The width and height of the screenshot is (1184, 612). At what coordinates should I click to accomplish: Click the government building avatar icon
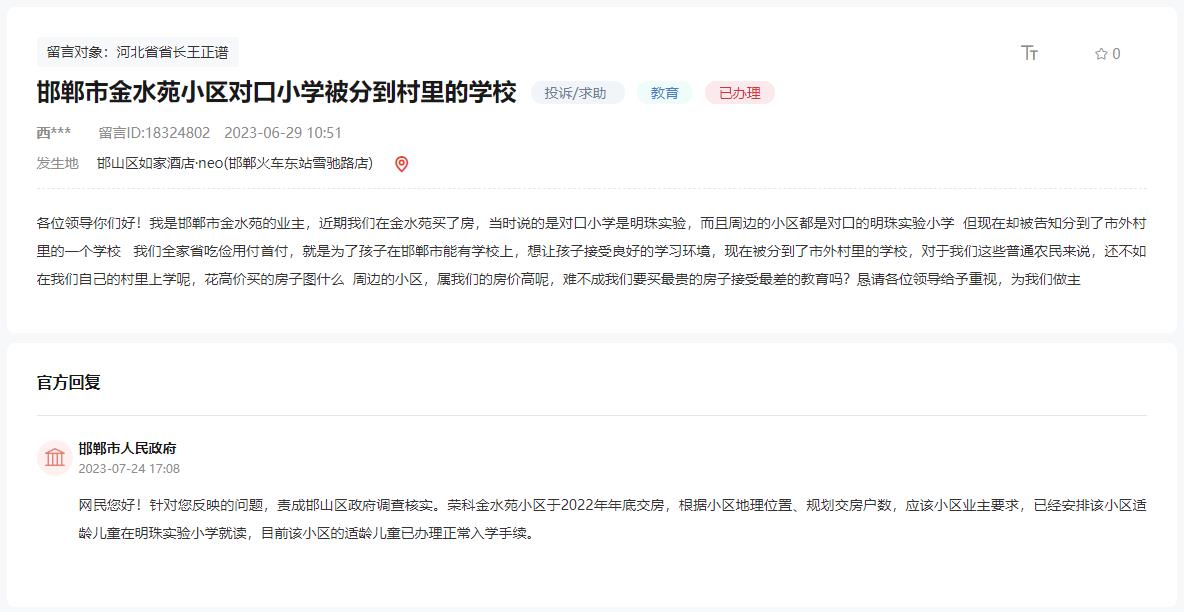coord(54,458)
